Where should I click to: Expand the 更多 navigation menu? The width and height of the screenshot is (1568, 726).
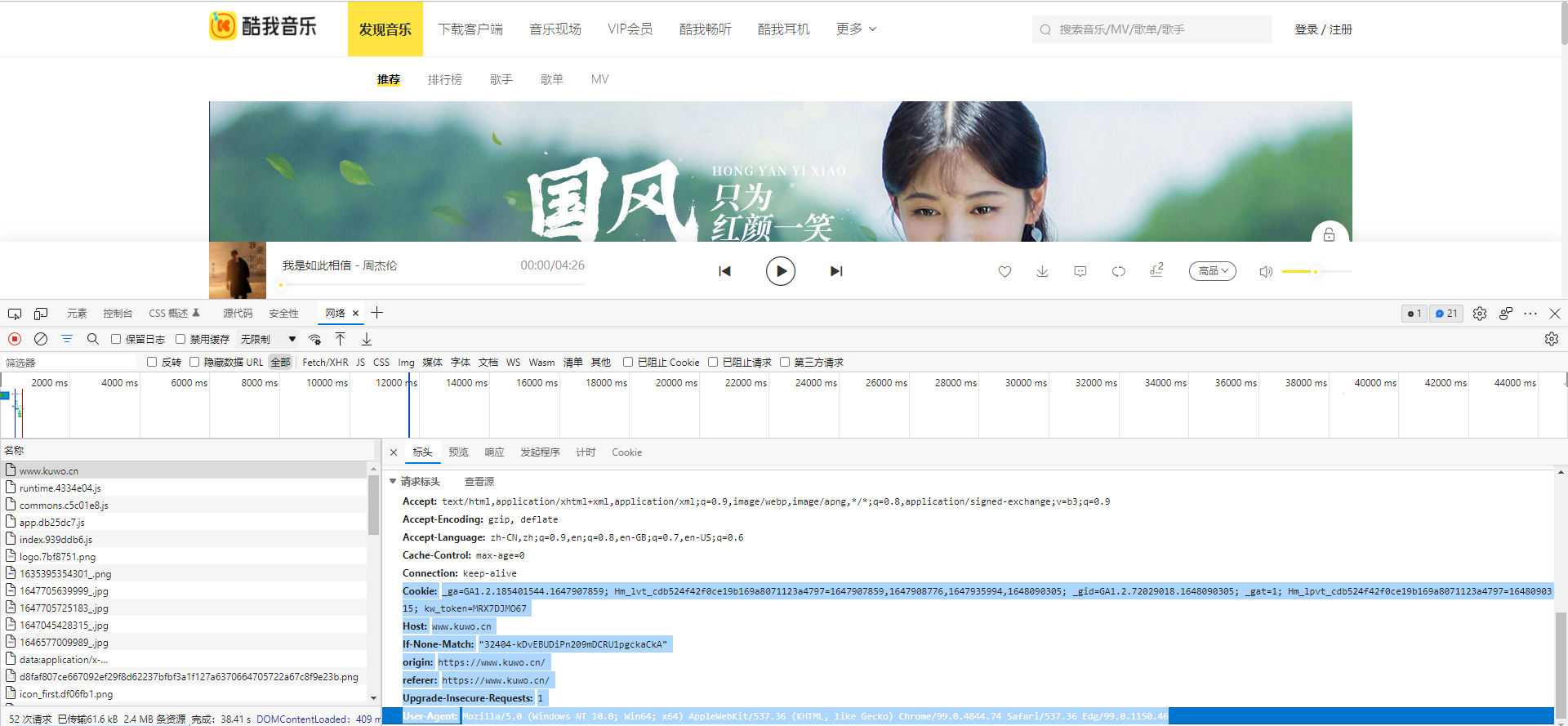tap(857, 29)
